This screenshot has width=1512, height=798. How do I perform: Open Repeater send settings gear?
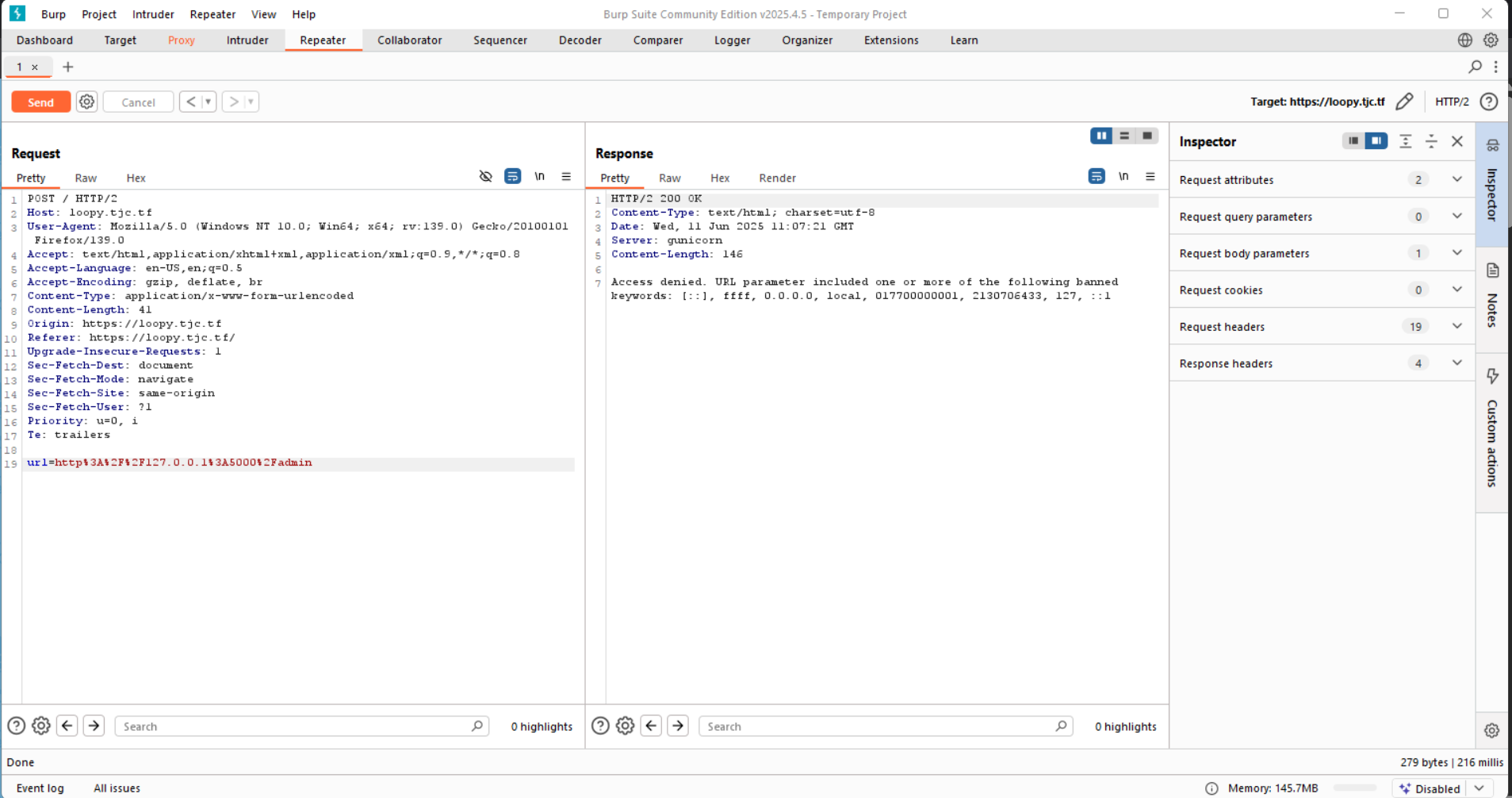[87, 102]
